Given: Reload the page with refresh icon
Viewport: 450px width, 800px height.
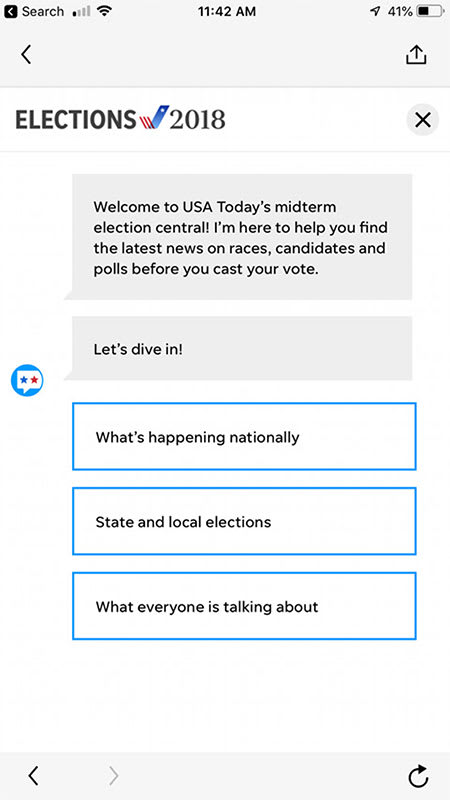Looking at the screenshot, I should tap(418, 776).
